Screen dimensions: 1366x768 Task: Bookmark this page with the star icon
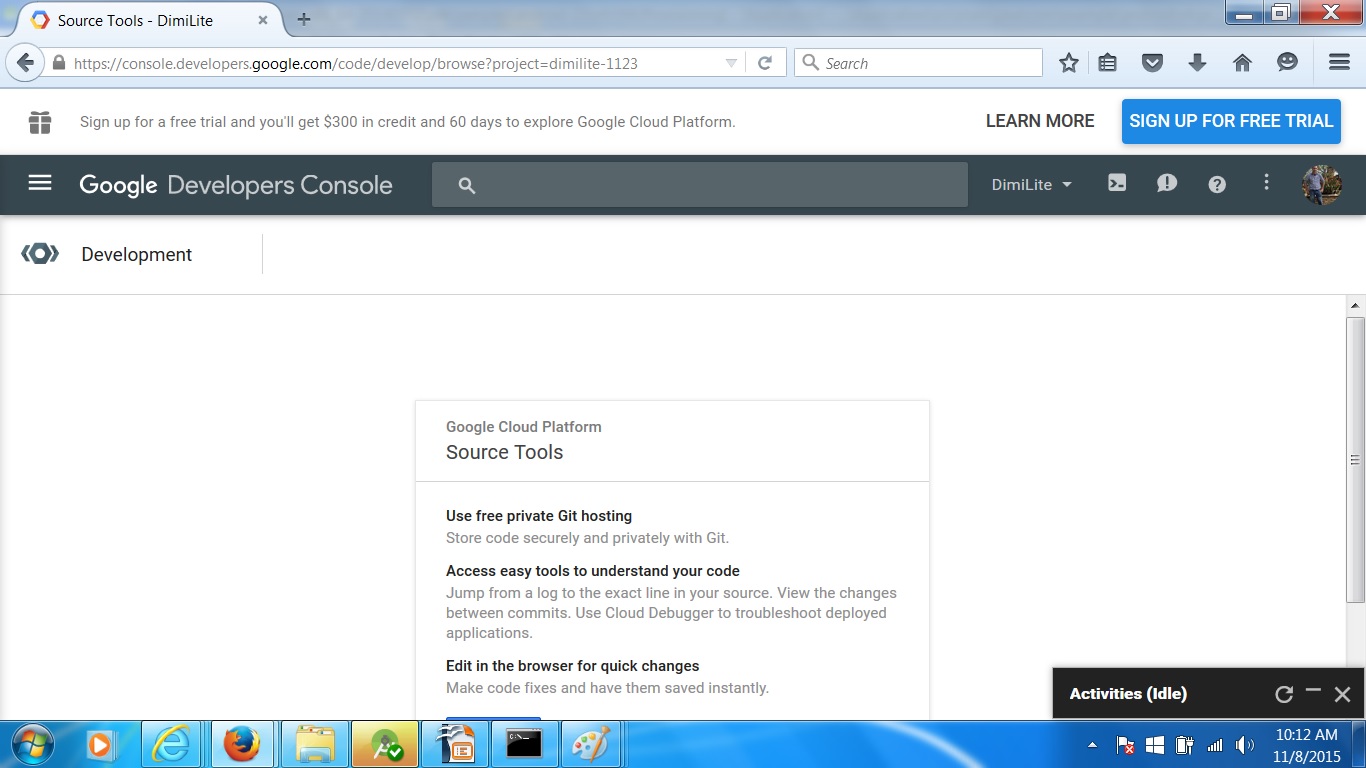pos(1069,63)
